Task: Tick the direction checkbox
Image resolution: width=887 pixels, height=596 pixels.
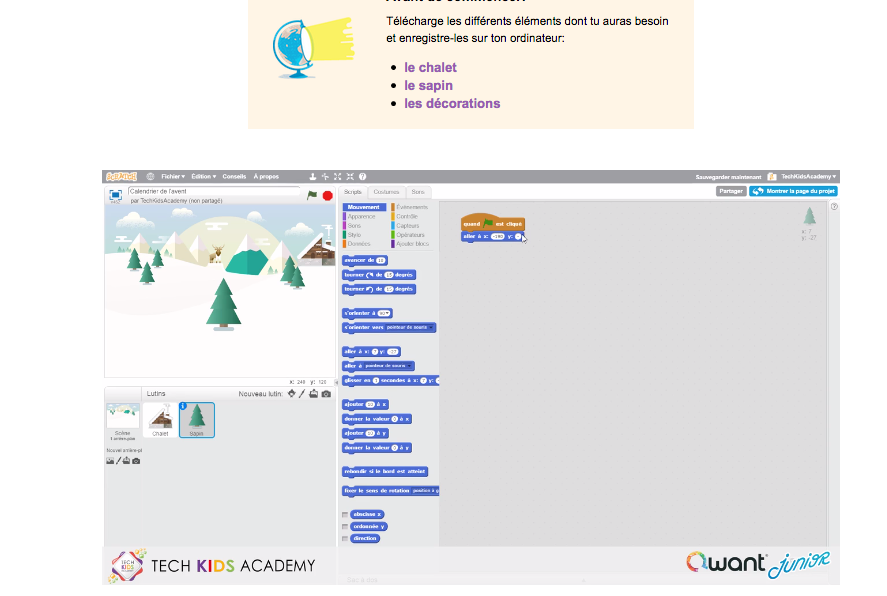Action: pyautogui.click(x=345, y=538)
